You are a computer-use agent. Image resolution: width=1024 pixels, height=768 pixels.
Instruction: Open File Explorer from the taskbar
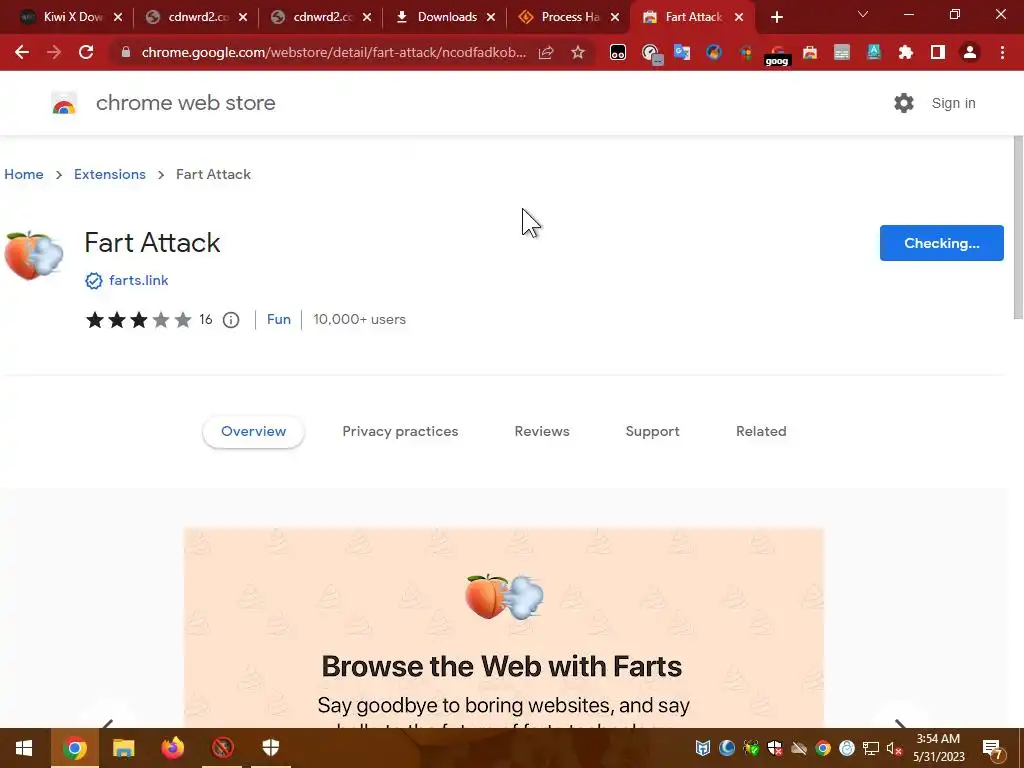(123, 748)
